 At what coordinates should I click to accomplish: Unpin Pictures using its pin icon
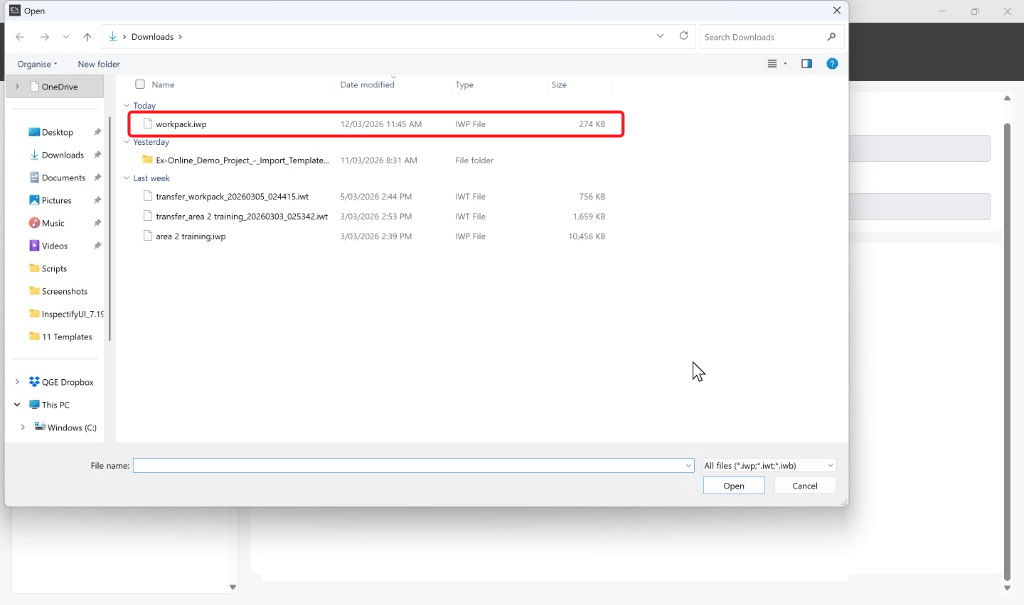tap(97, 201)
